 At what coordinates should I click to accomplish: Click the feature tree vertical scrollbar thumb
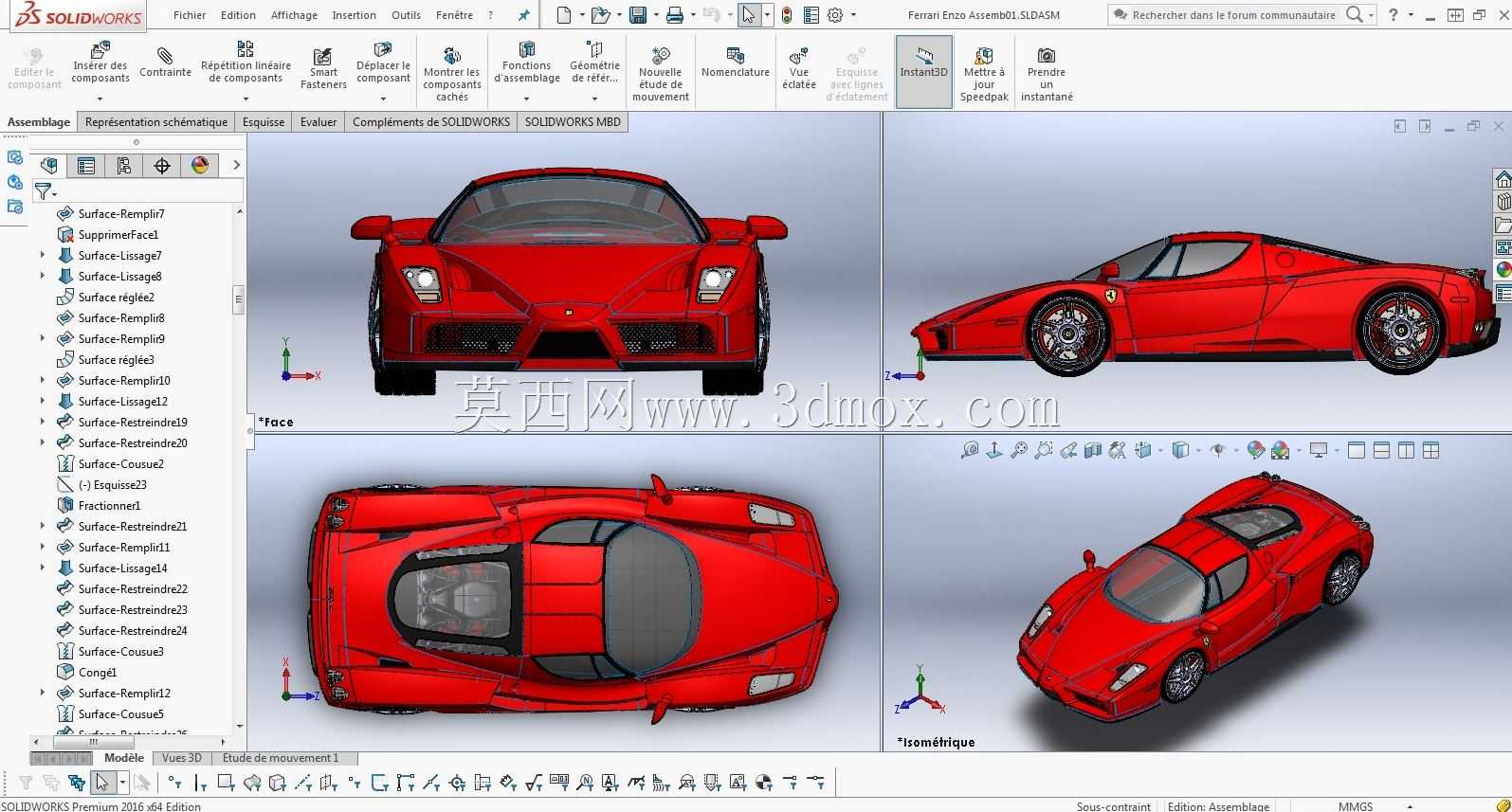(239, 299)
